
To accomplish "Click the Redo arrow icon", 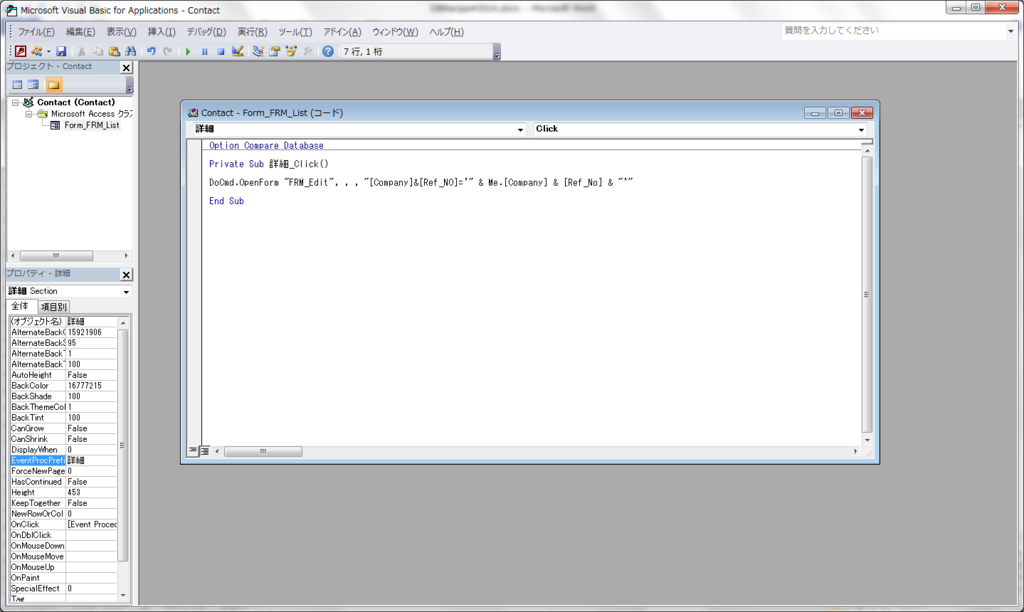I will tap(168, 51).
